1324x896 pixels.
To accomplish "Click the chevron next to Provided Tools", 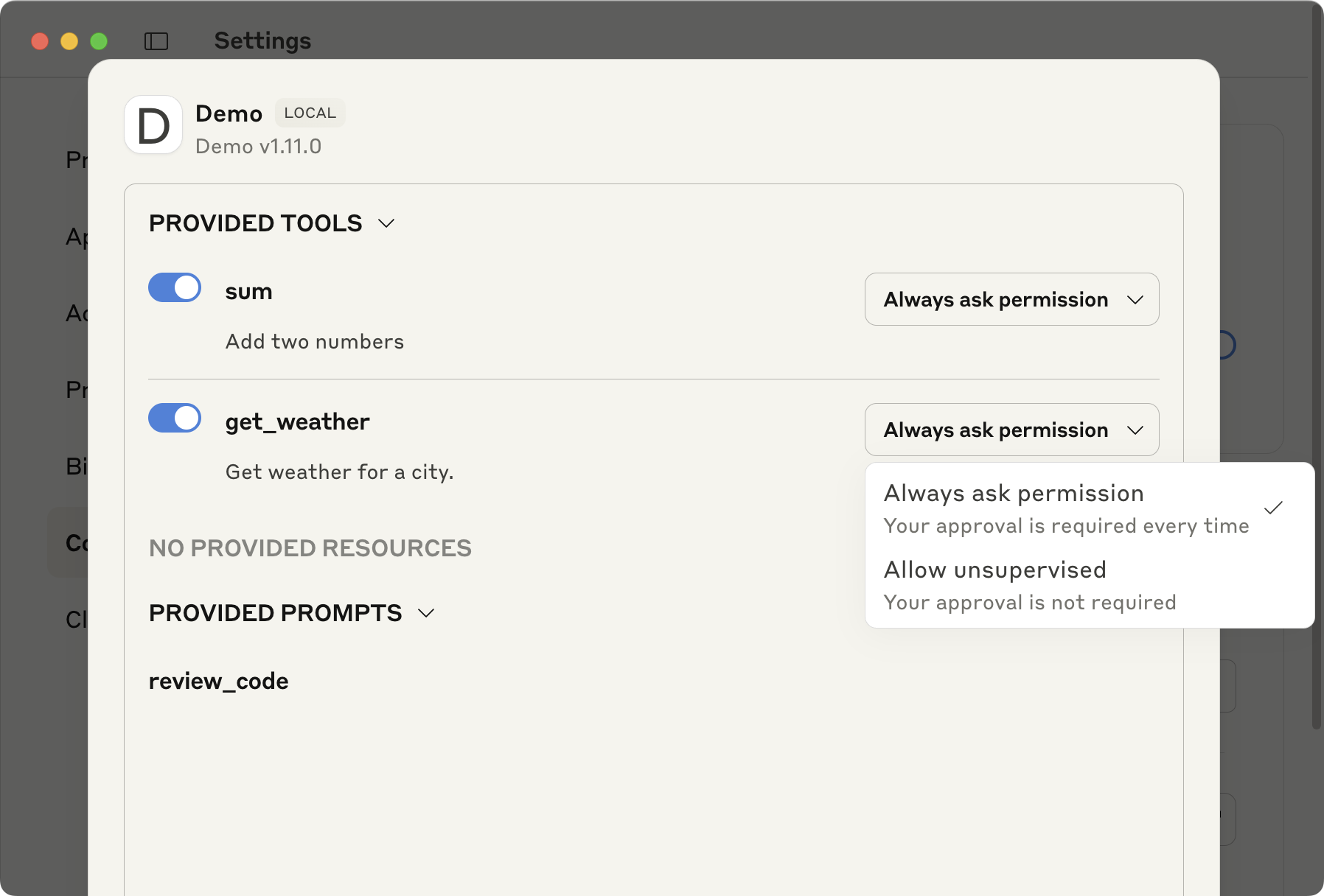I will 386,223.
